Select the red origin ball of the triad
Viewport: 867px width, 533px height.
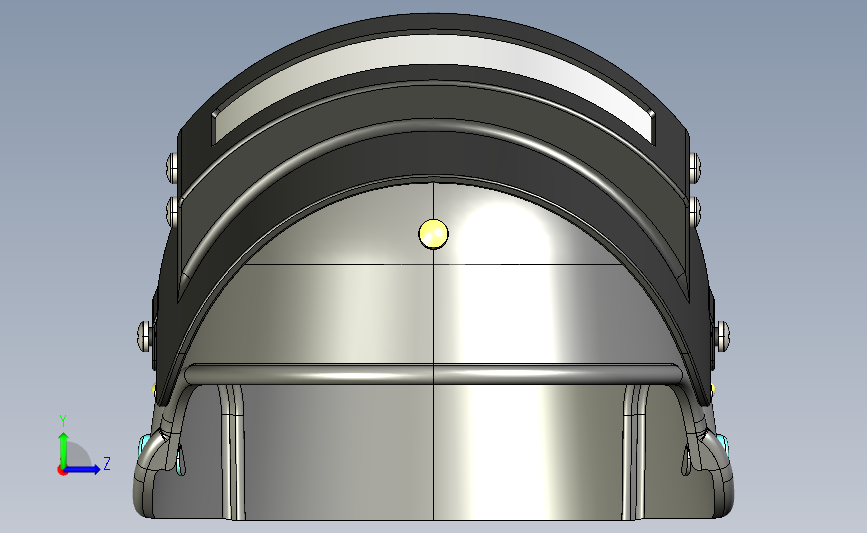click(62, 471)
